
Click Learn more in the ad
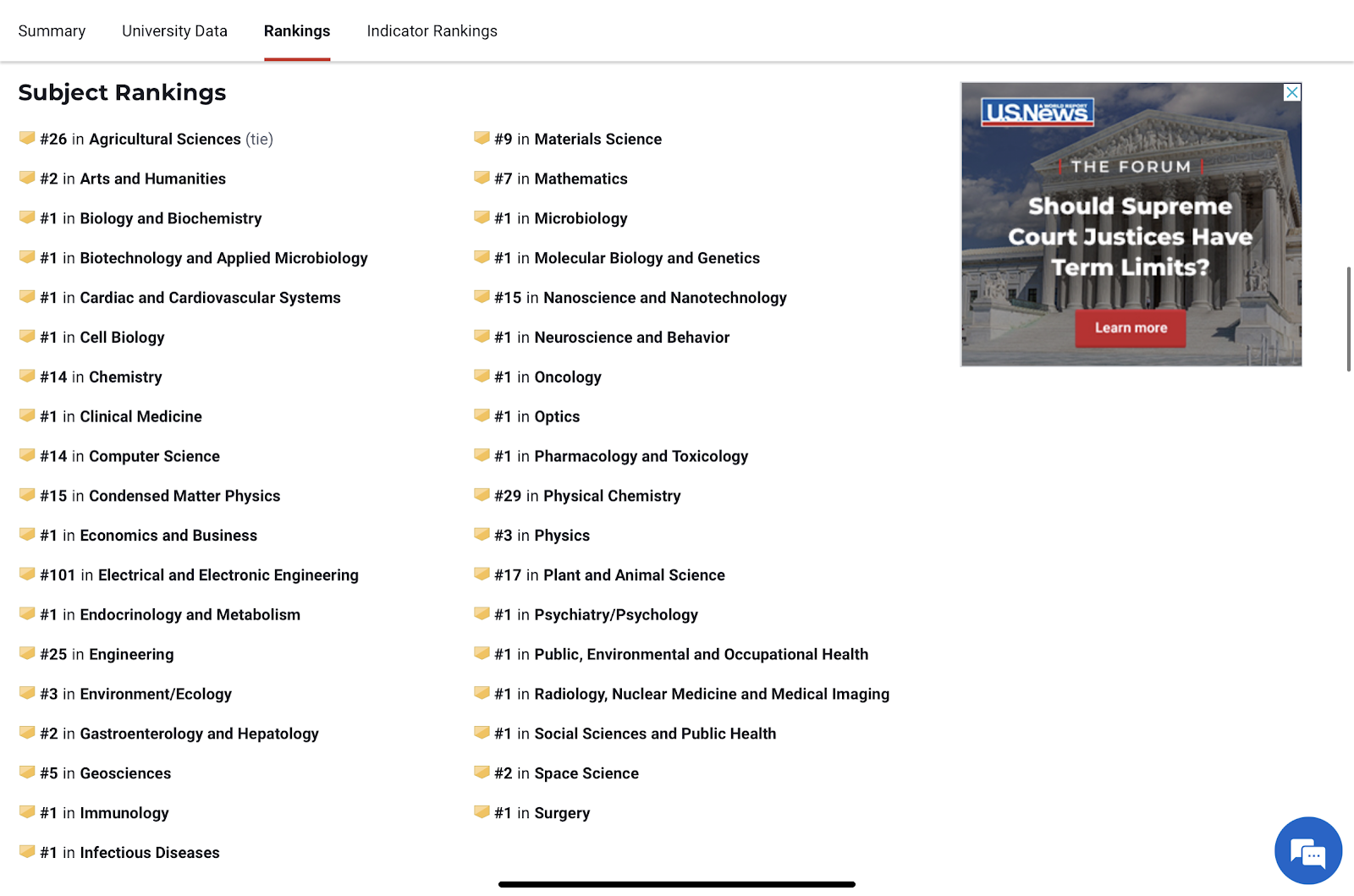[x=1131, y=328]
